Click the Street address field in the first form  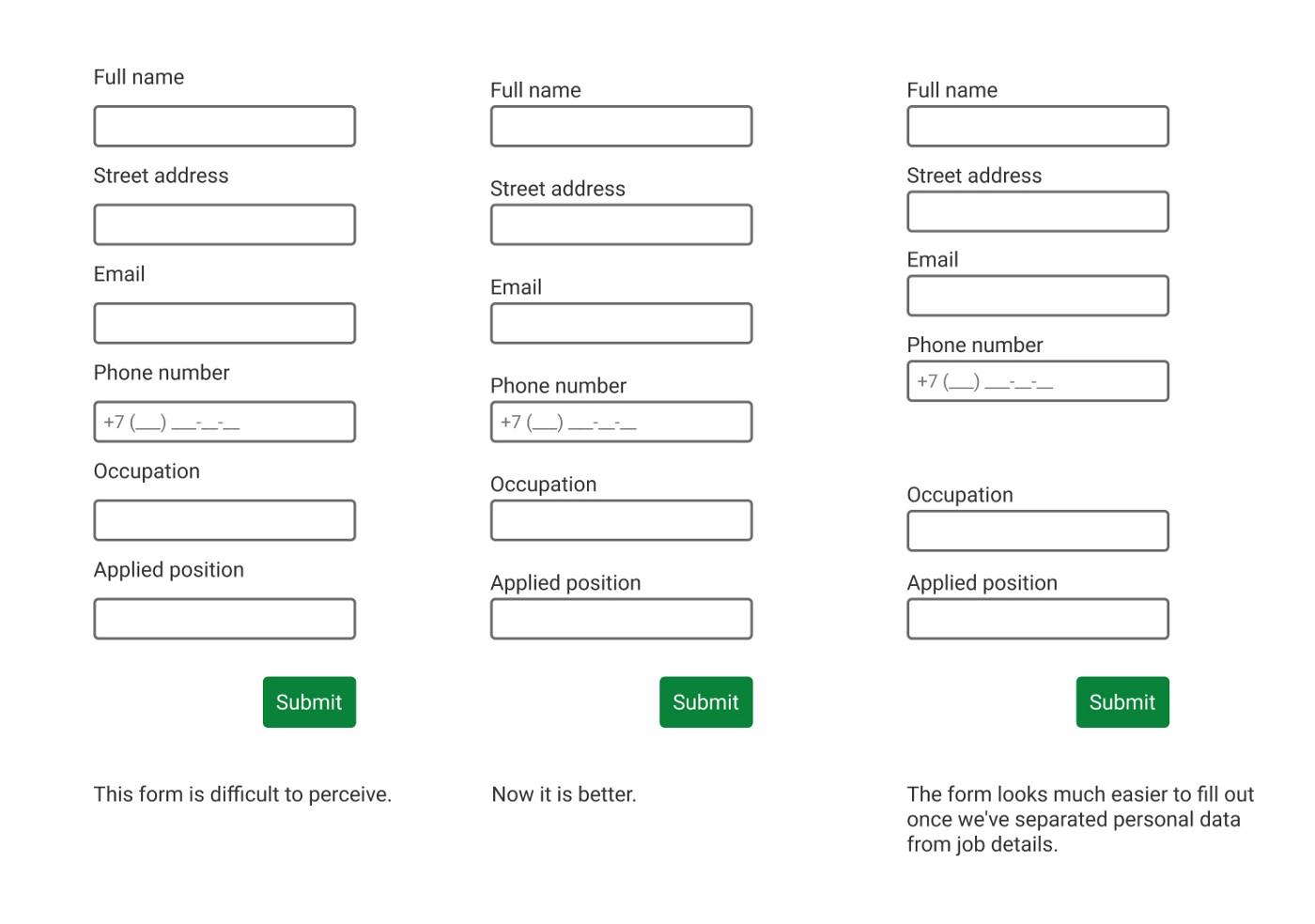pos(224,224)
